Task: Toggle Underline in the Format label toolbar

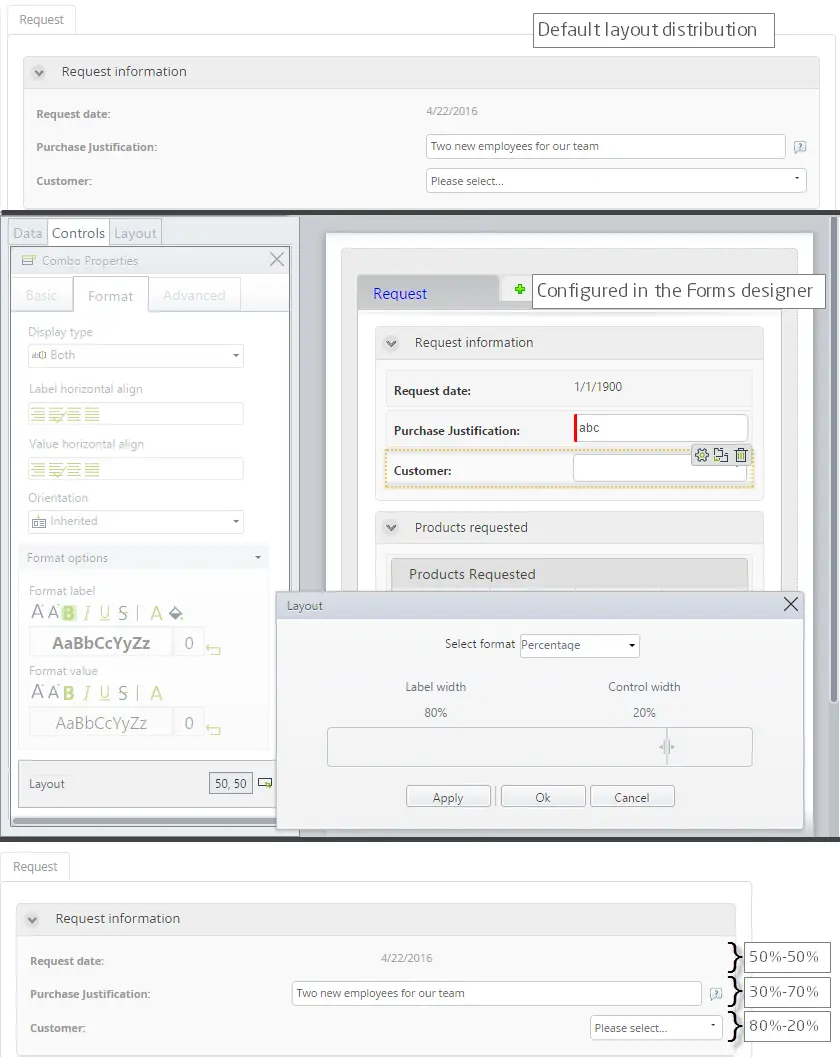Action: [104, 613]
